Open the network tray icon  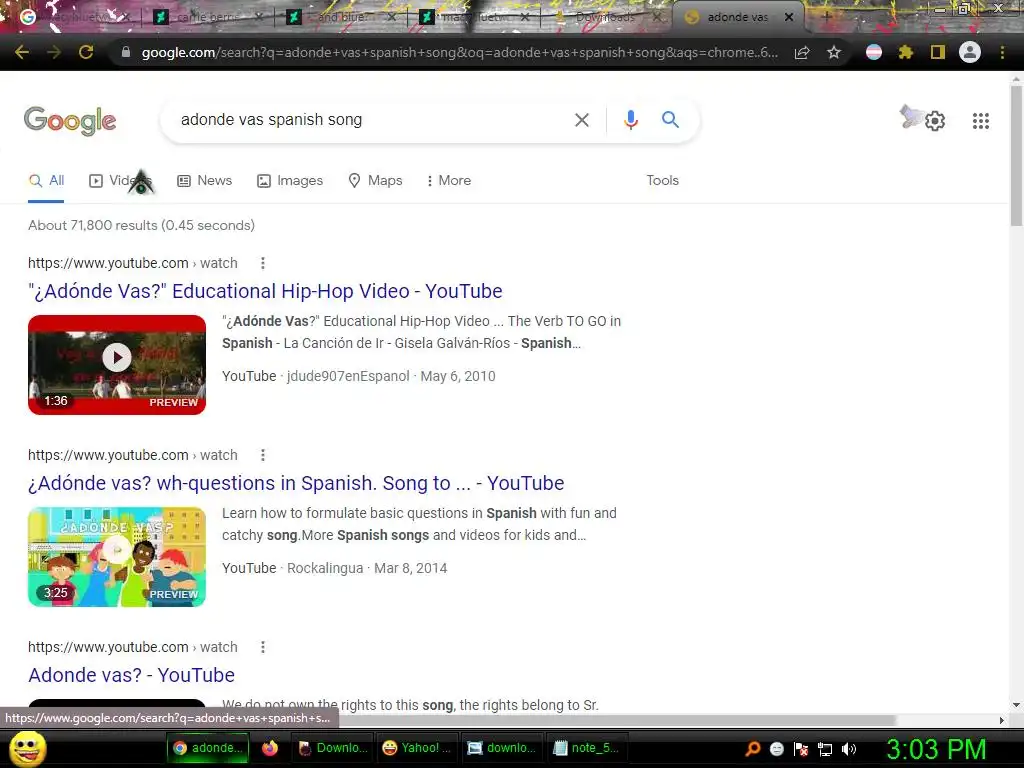click(x=825, y=748)
